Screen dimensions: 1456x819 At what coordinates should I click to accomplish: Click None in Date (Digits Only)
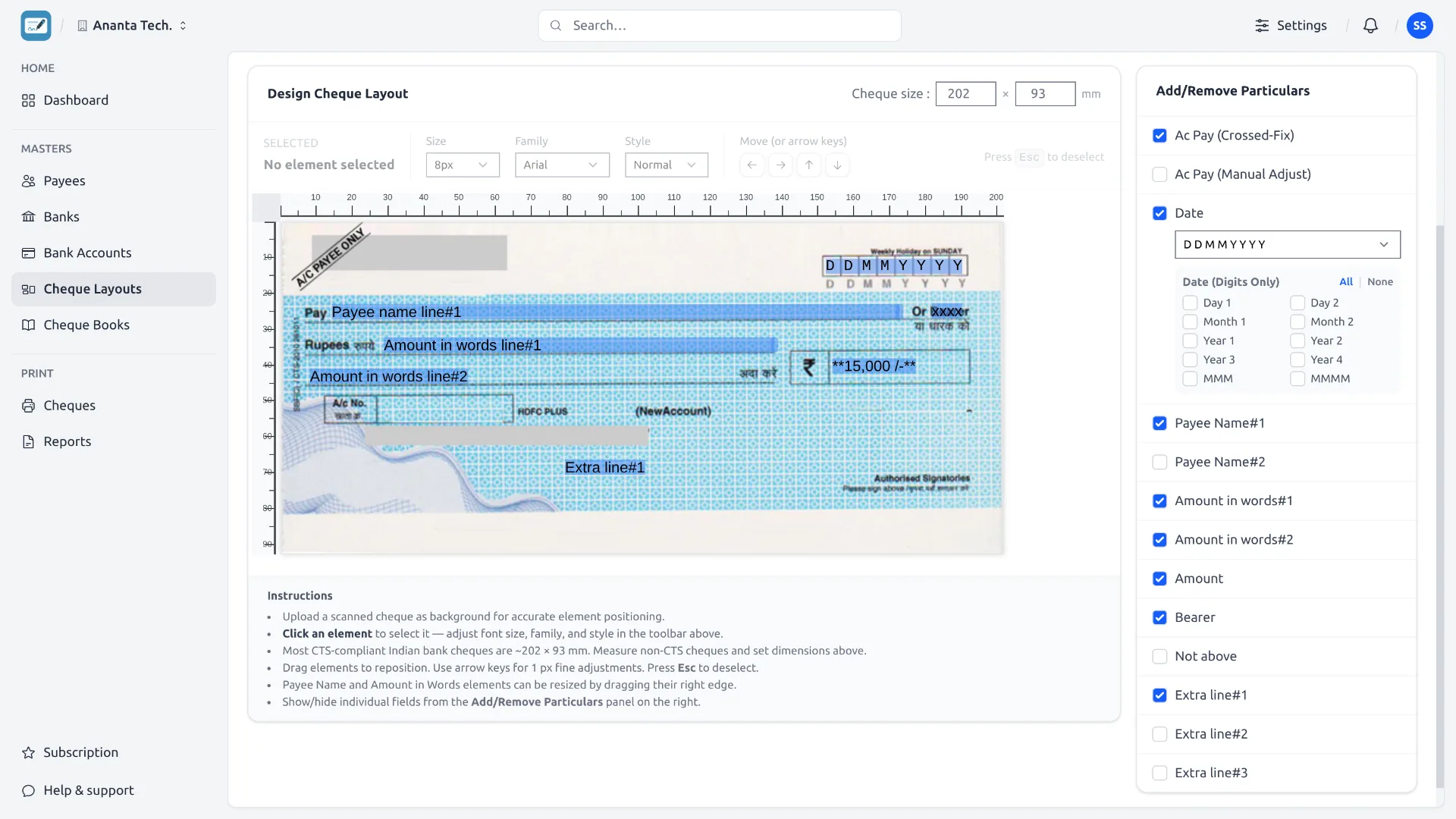[1380, 281]
